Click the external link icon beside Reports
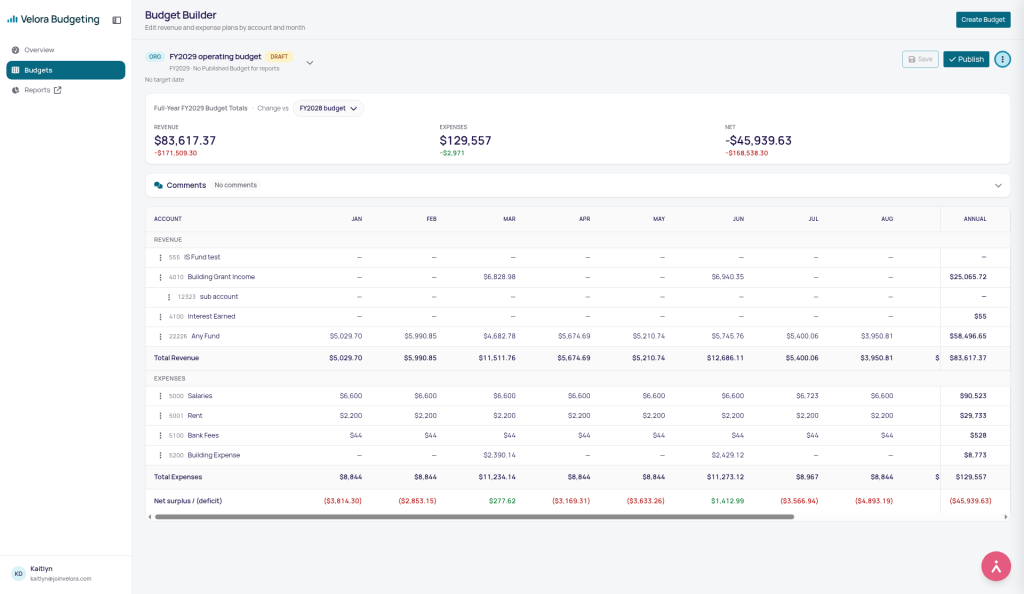This screenshot has width=1024, height=594. (x=57, y=90)
